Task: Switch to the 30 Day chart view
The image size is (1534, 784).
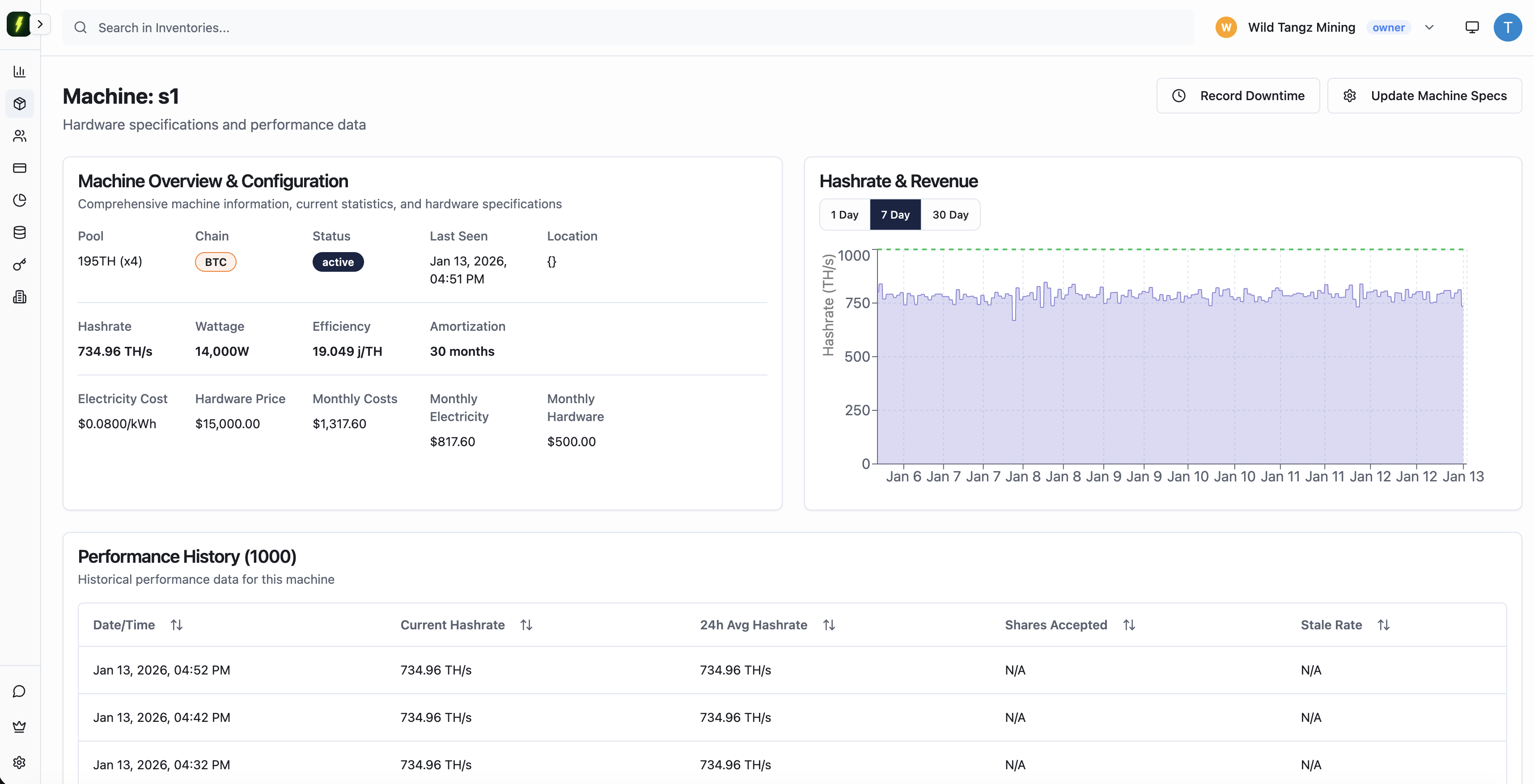Action: (950, 214)
